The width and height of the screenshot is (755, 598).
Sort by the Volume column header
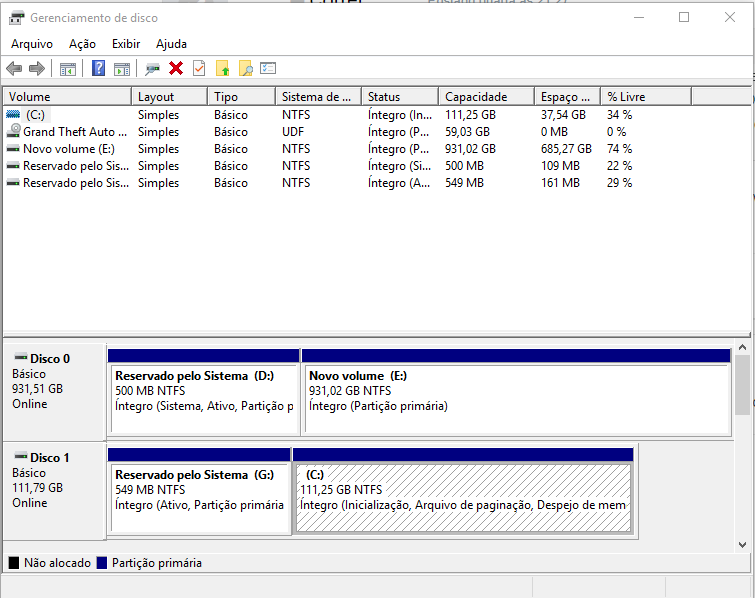pyautogui.click(x=67, y=97)
